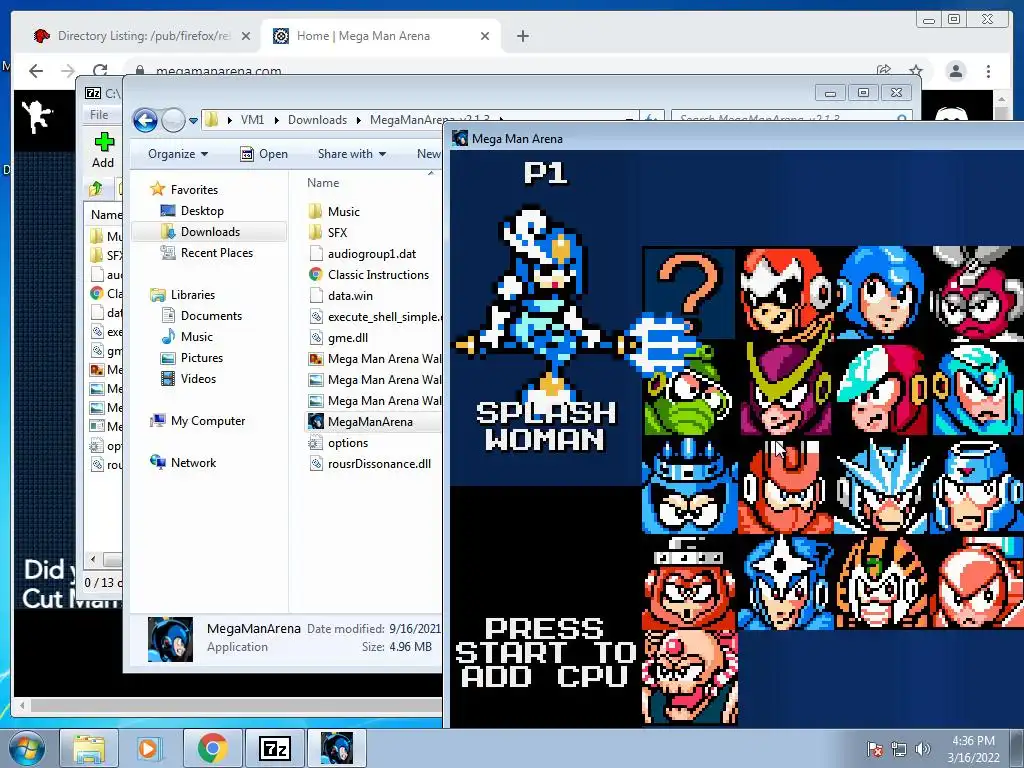Pick the Mega Man character portrait

tap(882, 294)
